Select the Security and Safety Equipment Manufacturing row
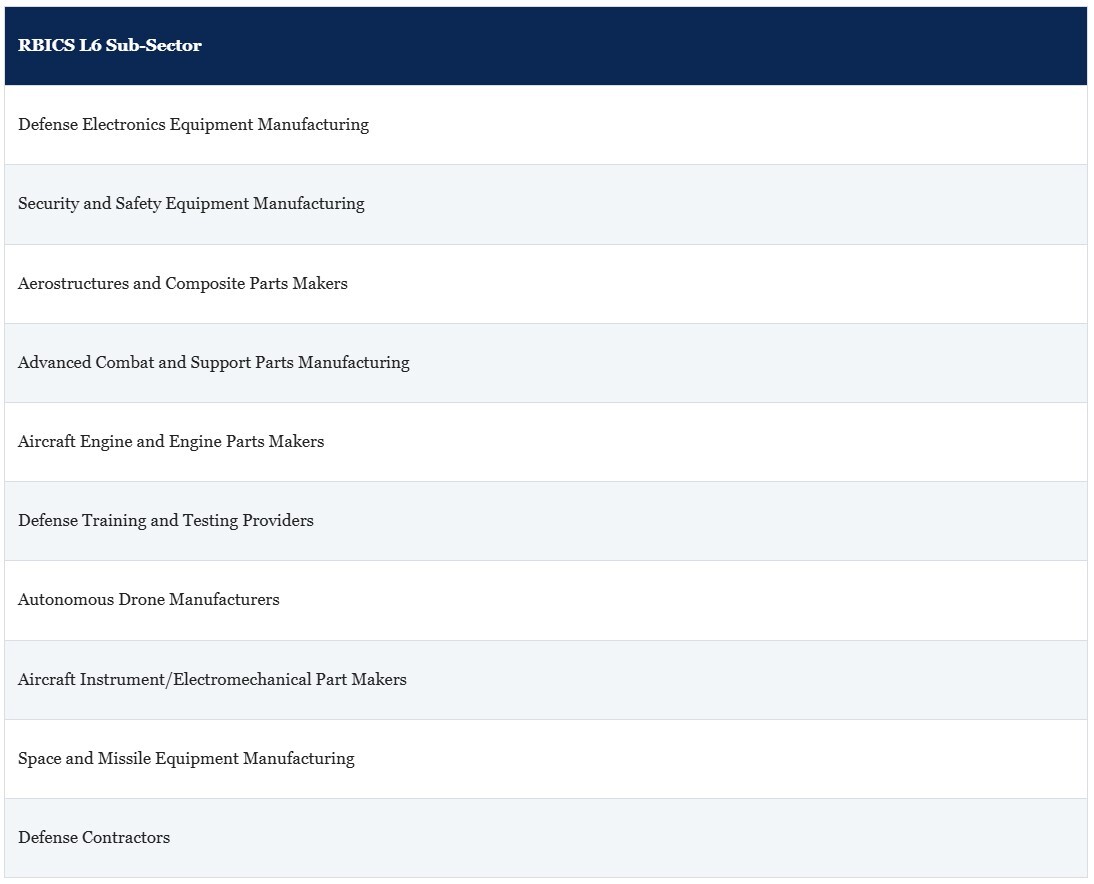 click(546, 204)
